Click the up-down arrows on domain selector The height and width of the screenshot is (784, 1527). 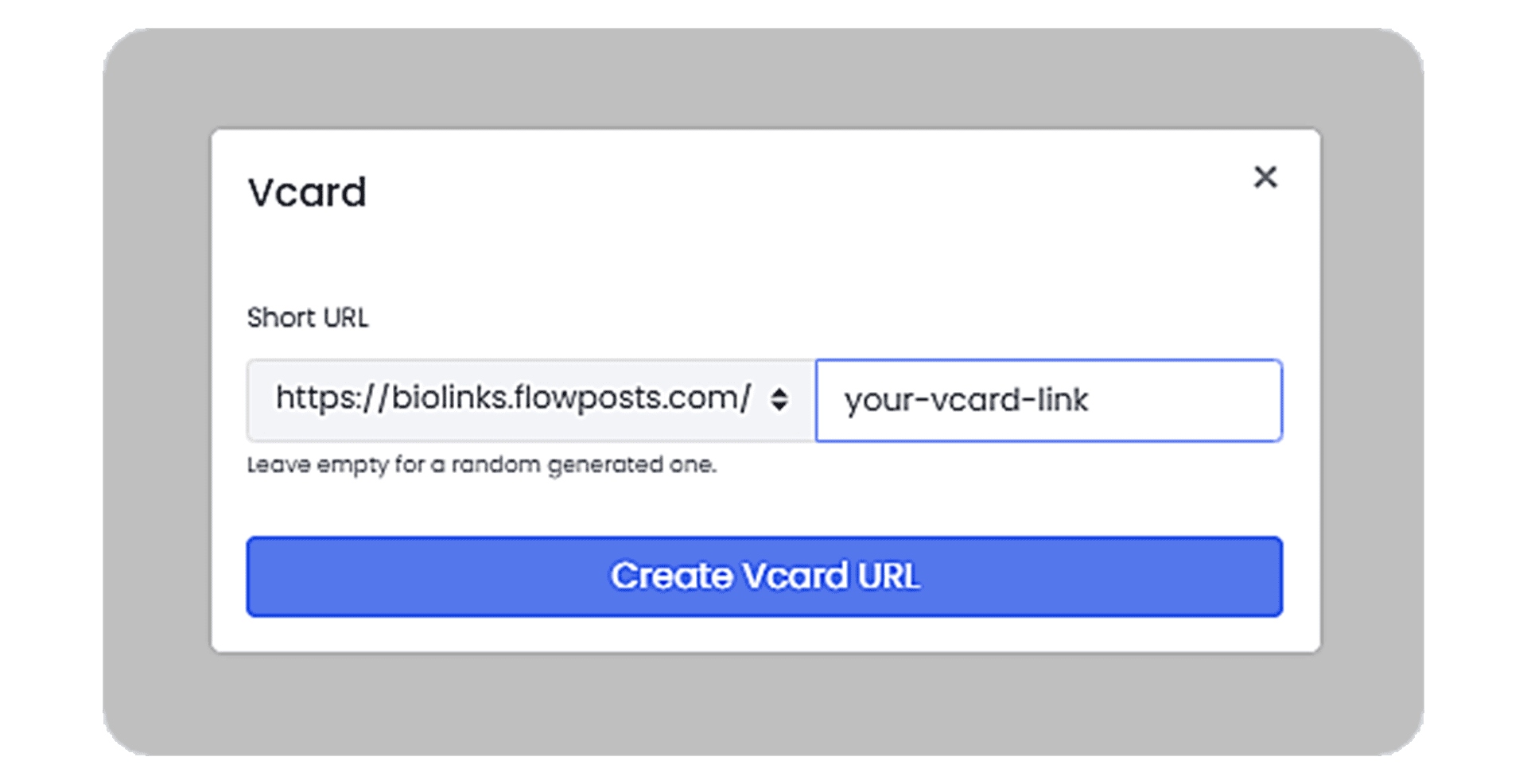tap(779, 399)
